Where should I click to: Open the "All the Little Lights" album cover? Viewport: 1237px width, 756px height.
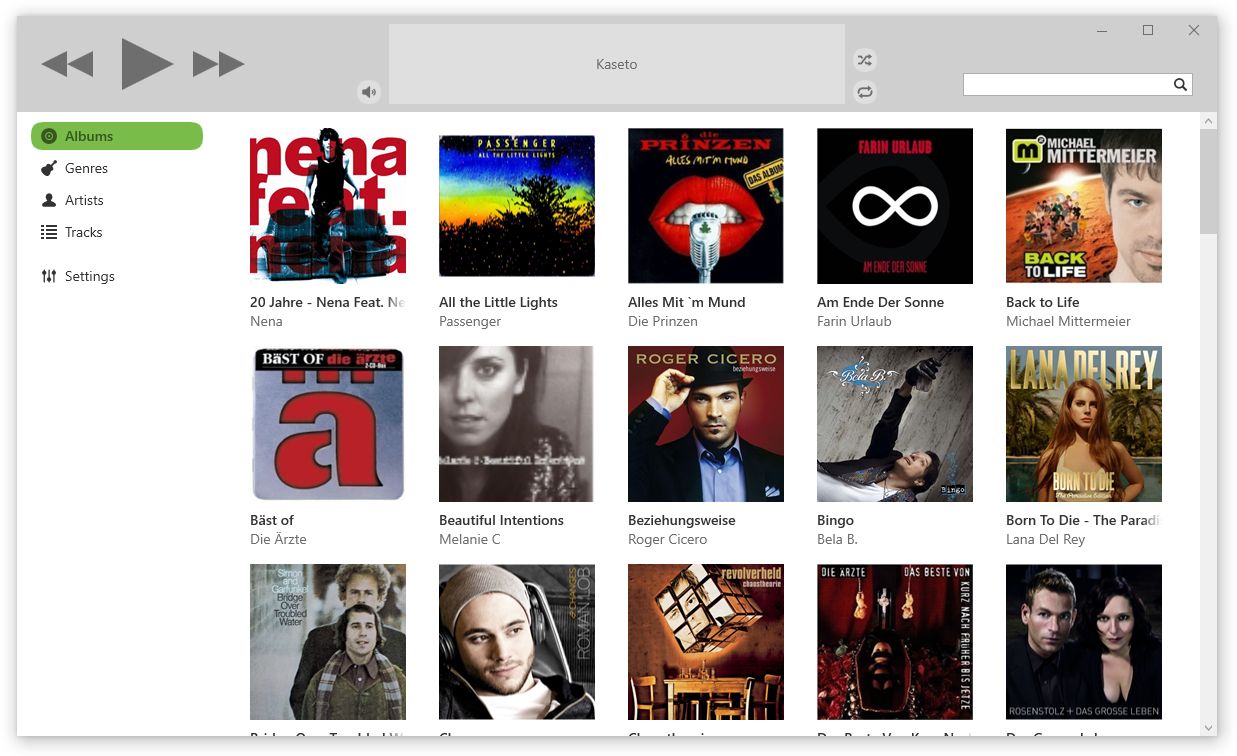[x=517, y=205]
